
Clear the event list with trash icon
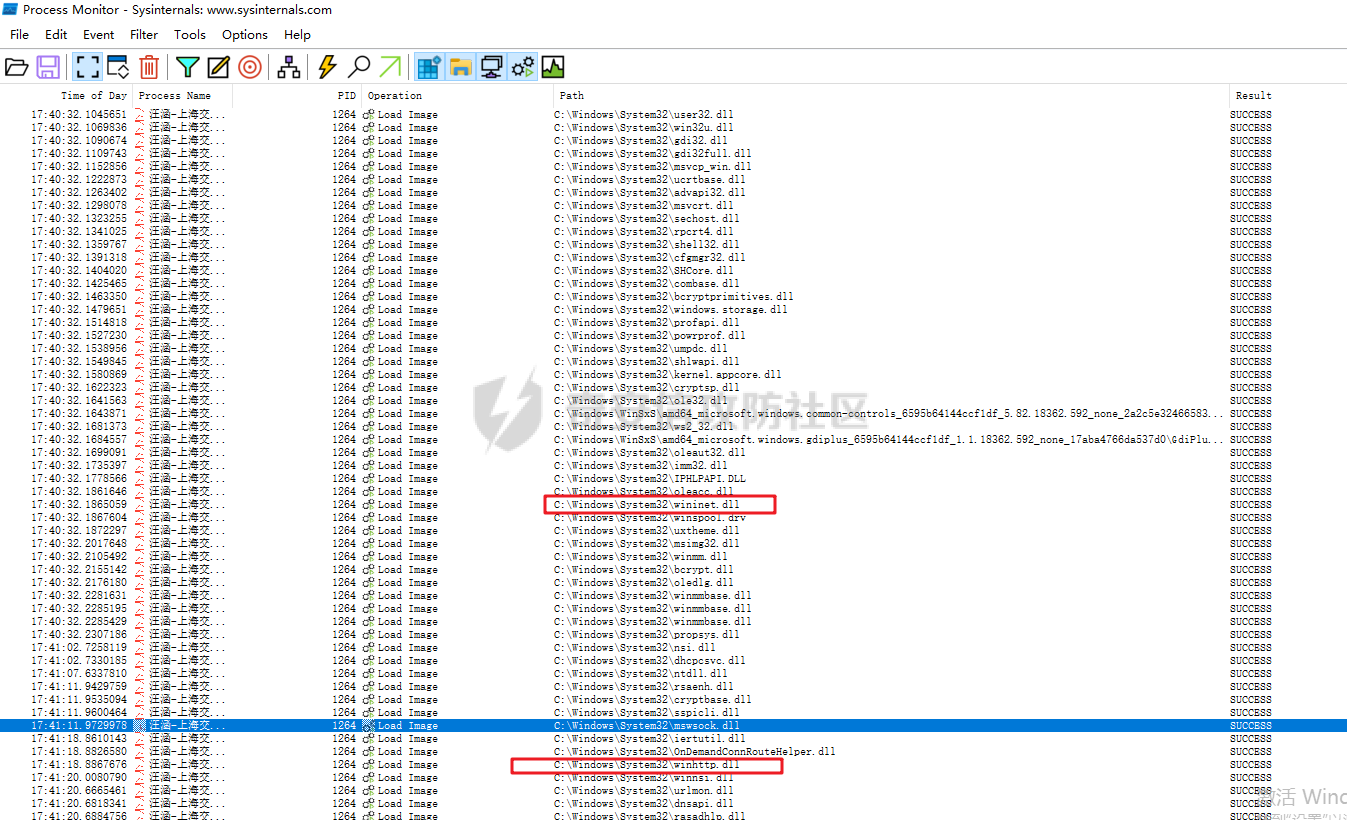149,67
